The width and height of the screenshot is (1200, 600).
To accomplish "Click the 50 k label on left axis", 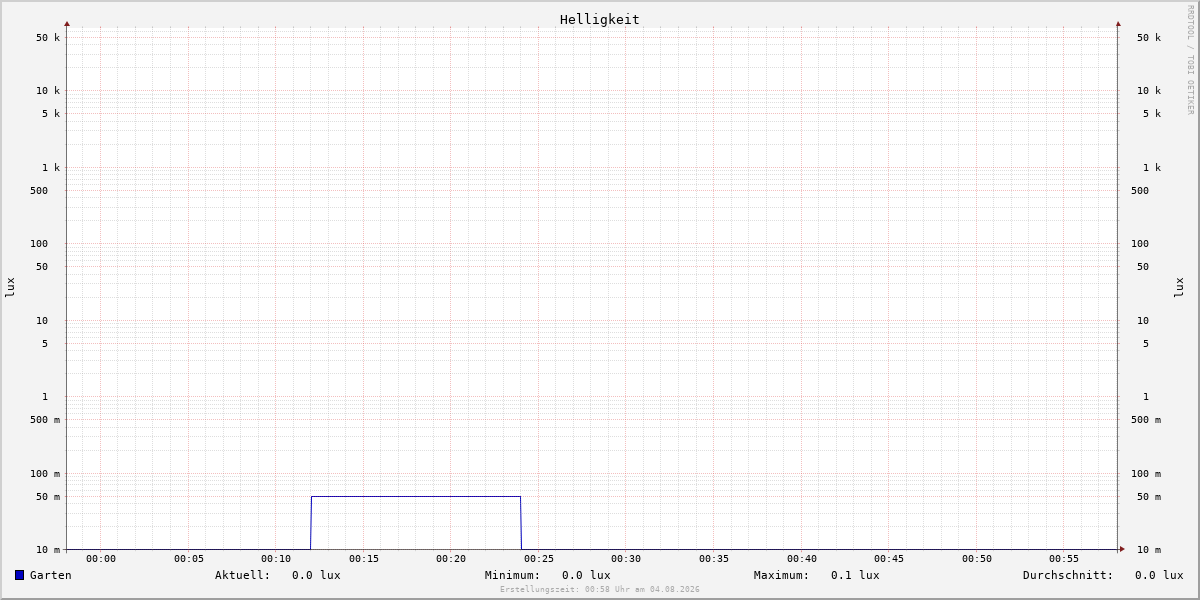I will 48,38.
